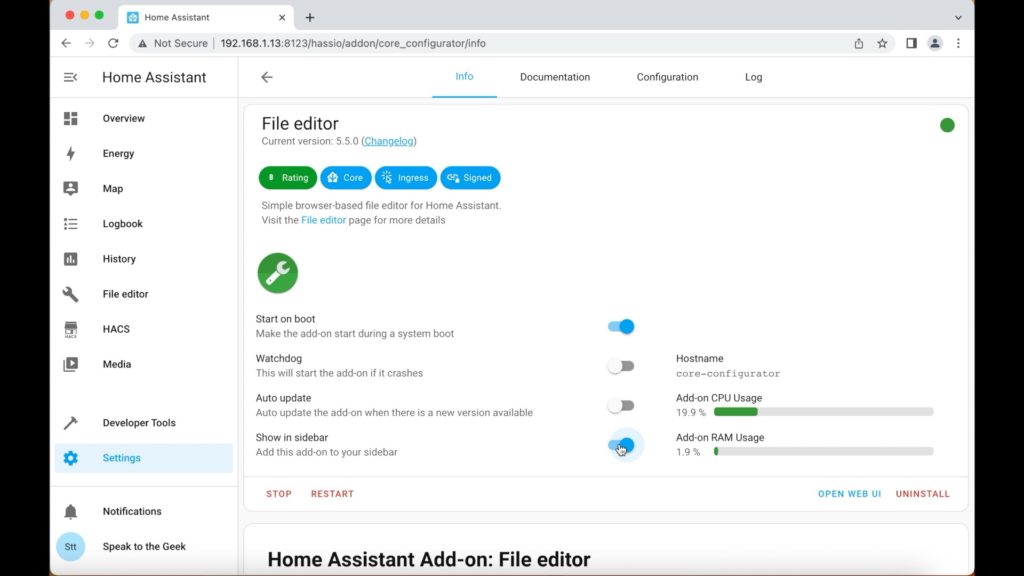Open the Overview menu item
Viewport: 1024px width, 576px height.
144,118
